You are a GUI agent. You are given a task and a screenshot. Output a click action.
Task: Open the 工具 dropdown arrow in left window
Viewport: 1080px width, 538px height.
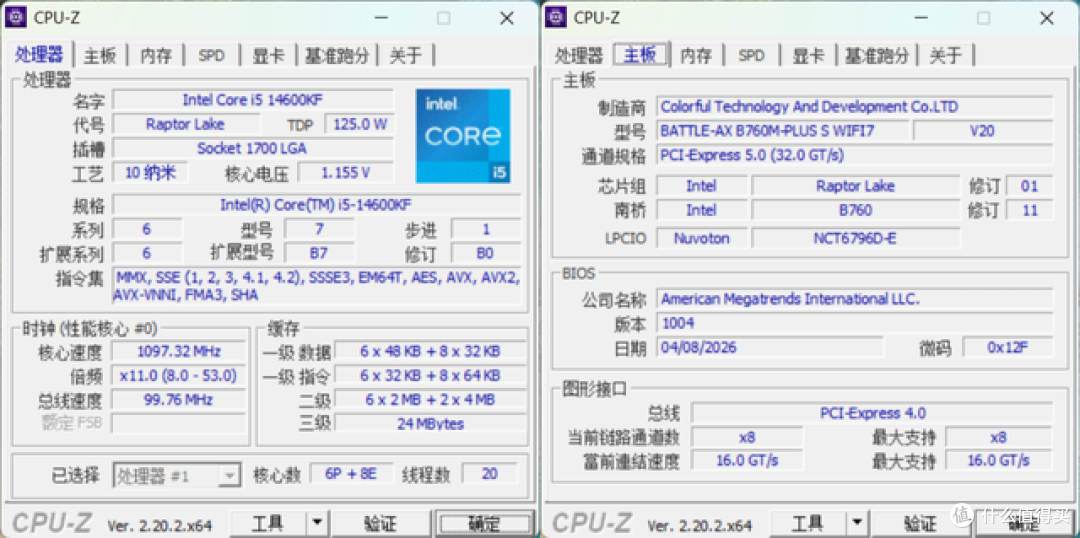[316, 525]
